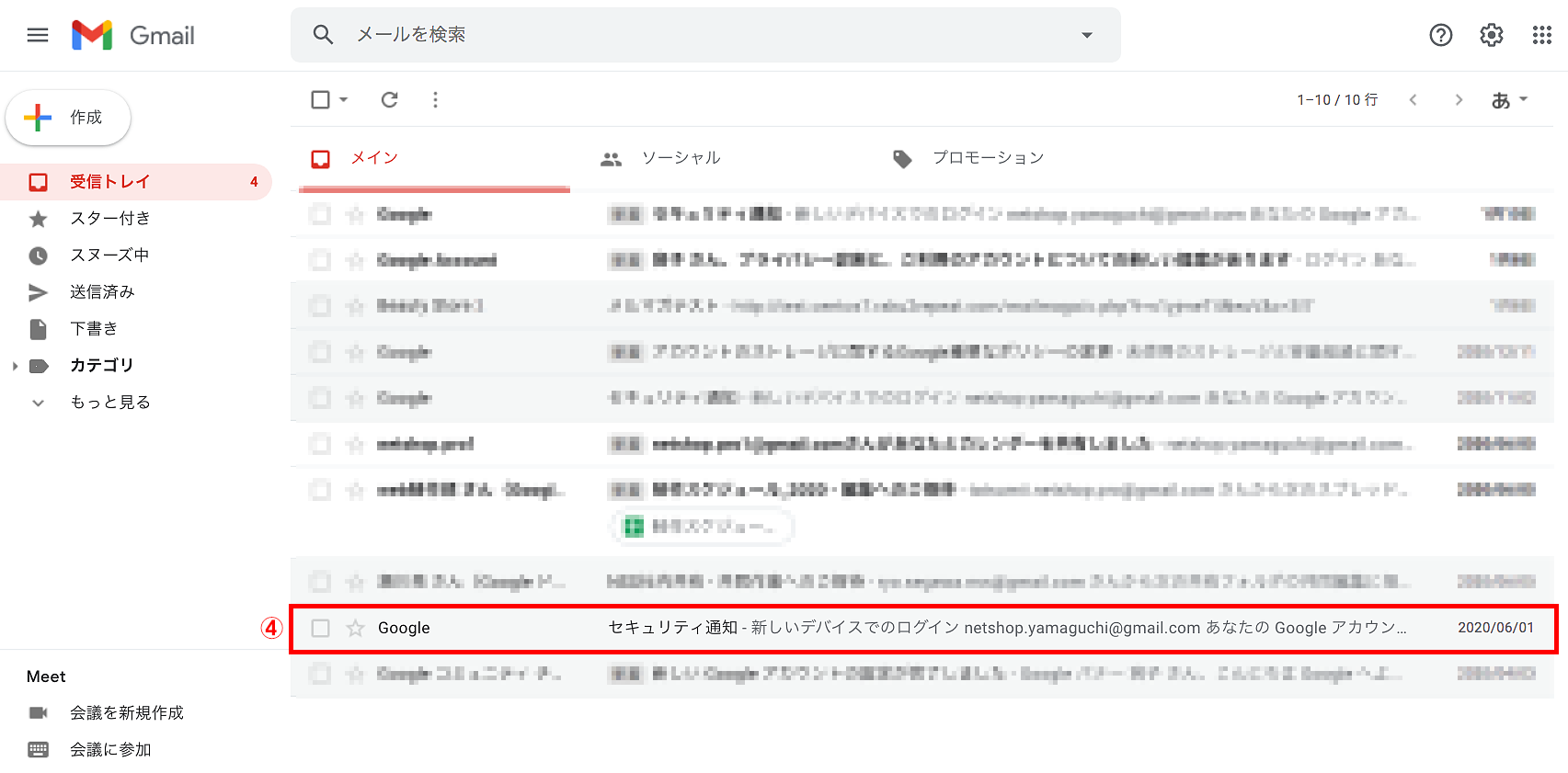
Task: Switch to the プロモーション tab
Action: [x=988, y=158]
